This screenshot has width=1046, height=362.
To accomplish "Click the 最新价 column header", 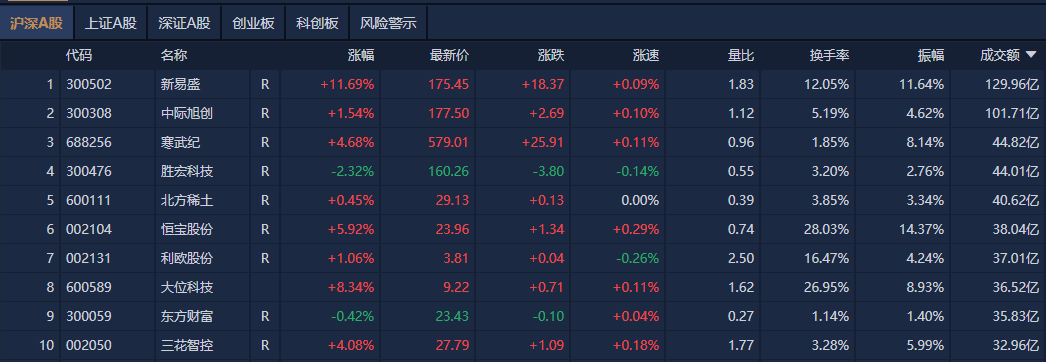I will [450, 56].
